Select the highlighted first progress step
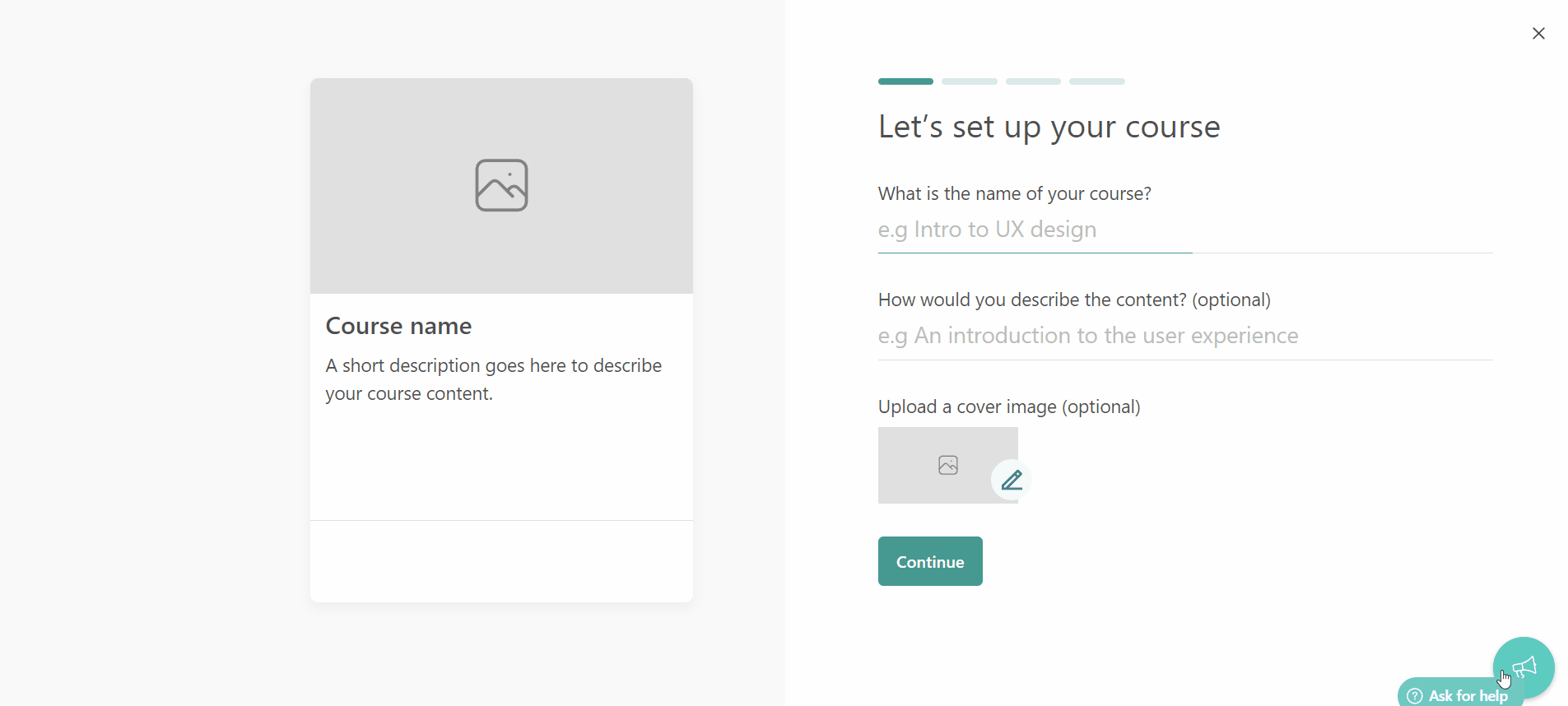The height and width of the screenshot is (706, 1568). click(x=905, y=81)
